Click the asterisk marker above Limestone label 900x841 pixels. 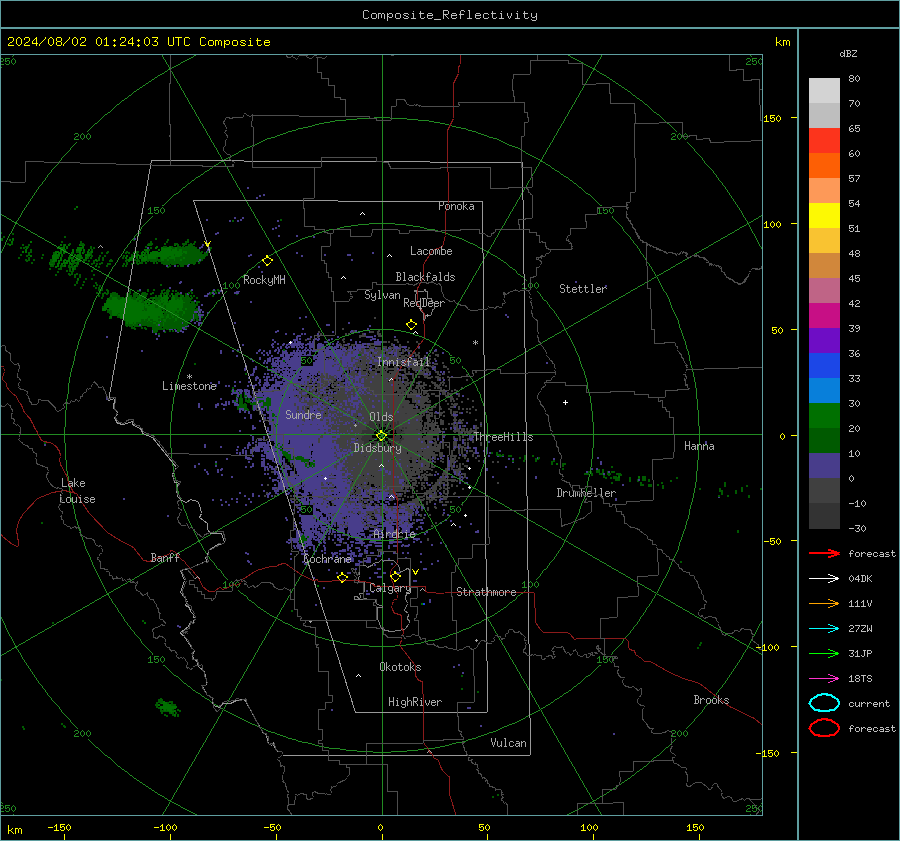coord(189,377)
